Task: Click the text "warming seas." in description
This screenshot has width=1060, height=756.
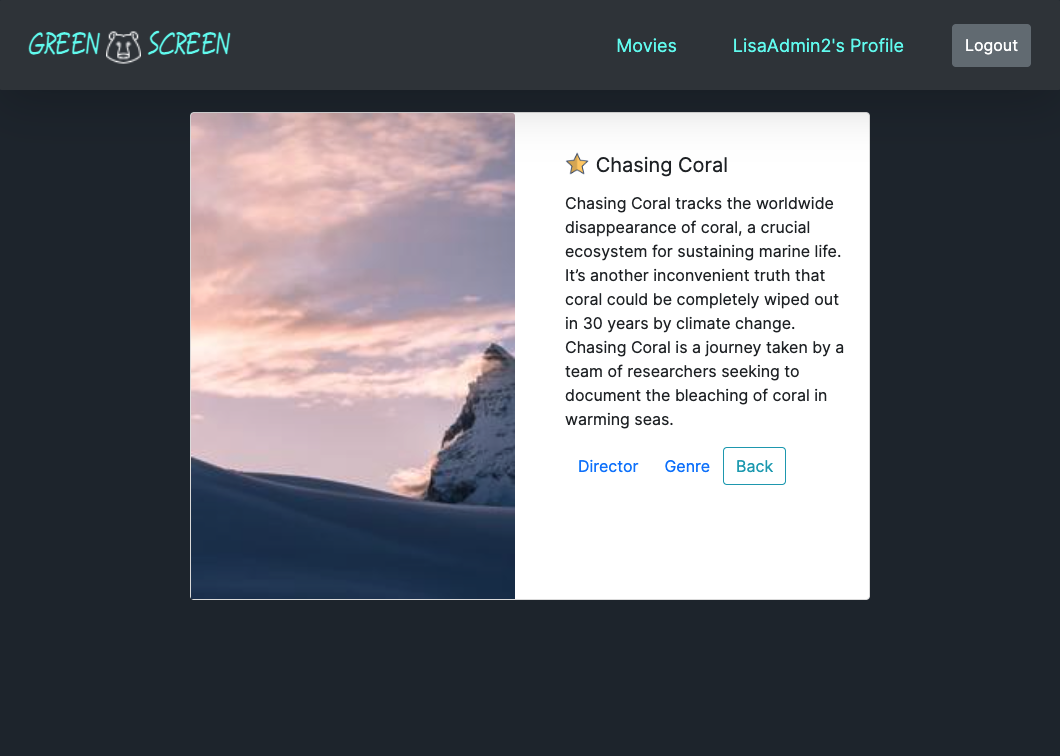Action: pos(619,419)
